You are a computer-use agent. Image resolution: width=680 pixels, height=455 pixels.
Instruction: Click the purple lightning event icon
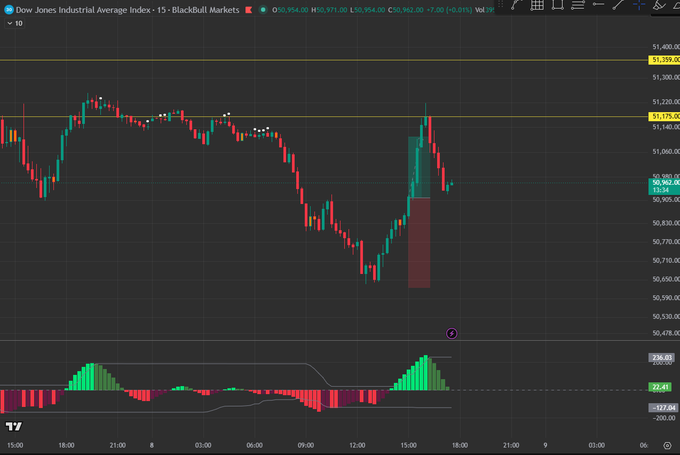point(451,333)
